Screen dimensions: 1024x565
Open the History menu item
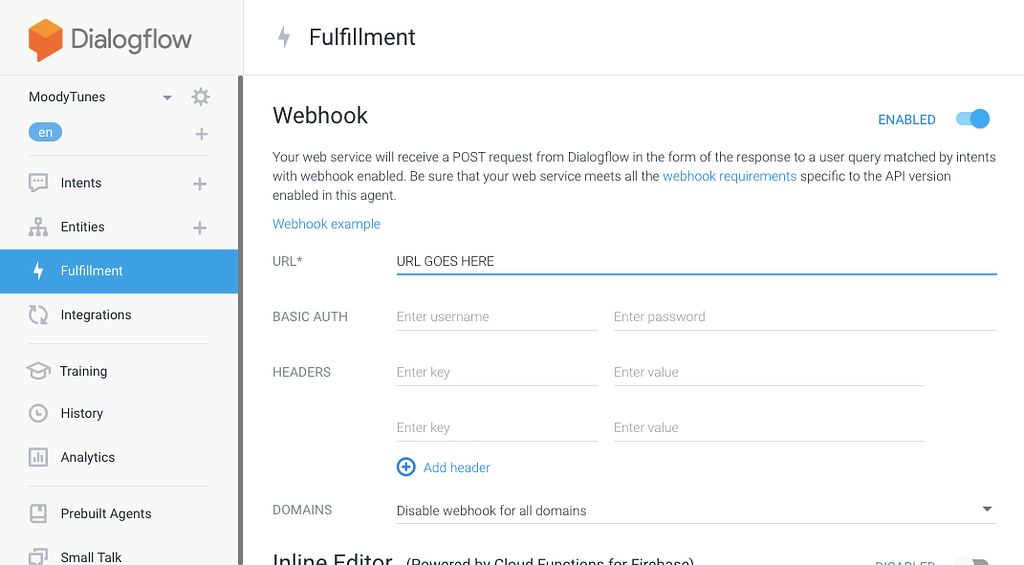(x=81, y=413)
